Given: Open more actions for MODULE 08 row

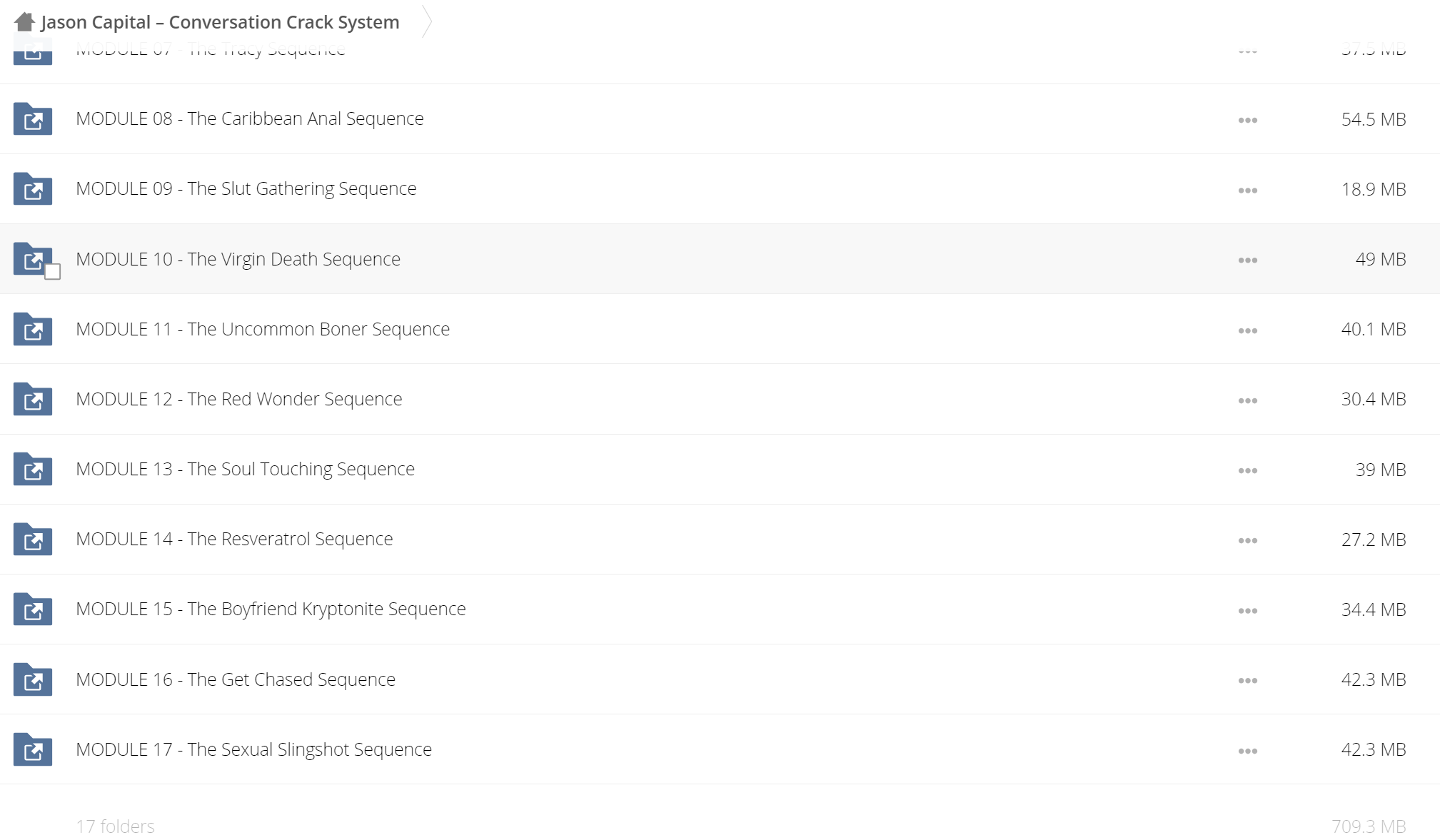Looking at the screenshot, I should (1247, 120).
